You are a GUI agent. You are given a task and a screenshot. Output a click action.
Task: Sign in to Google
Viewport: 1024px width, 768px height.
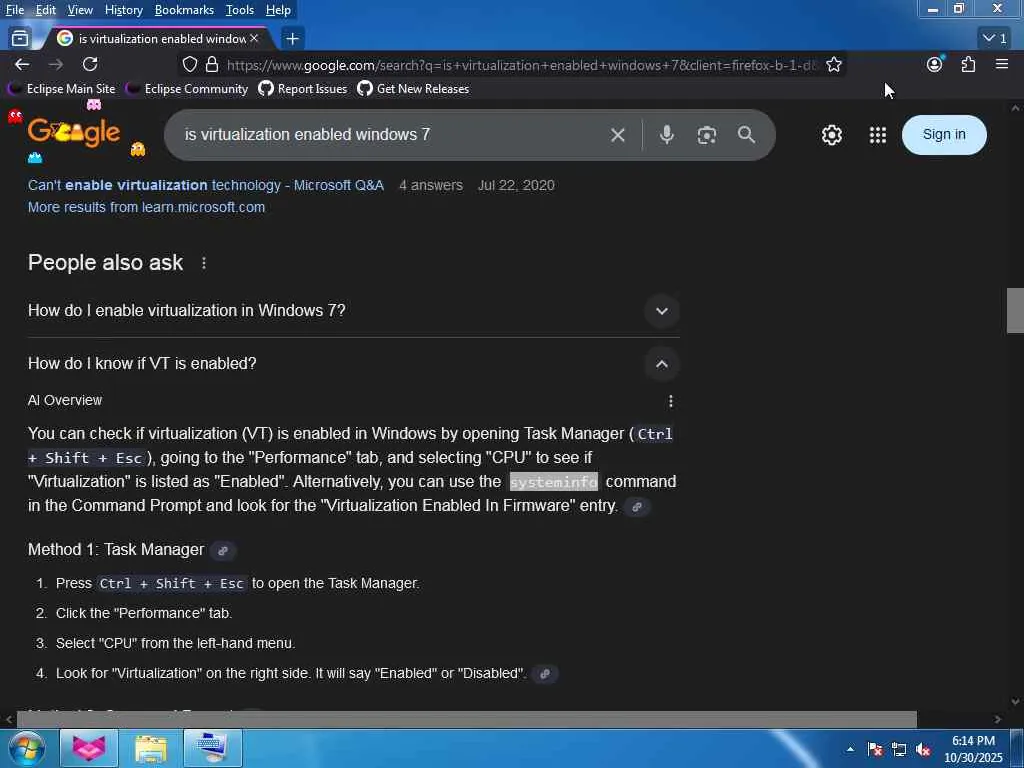click(x=944, y=135)
